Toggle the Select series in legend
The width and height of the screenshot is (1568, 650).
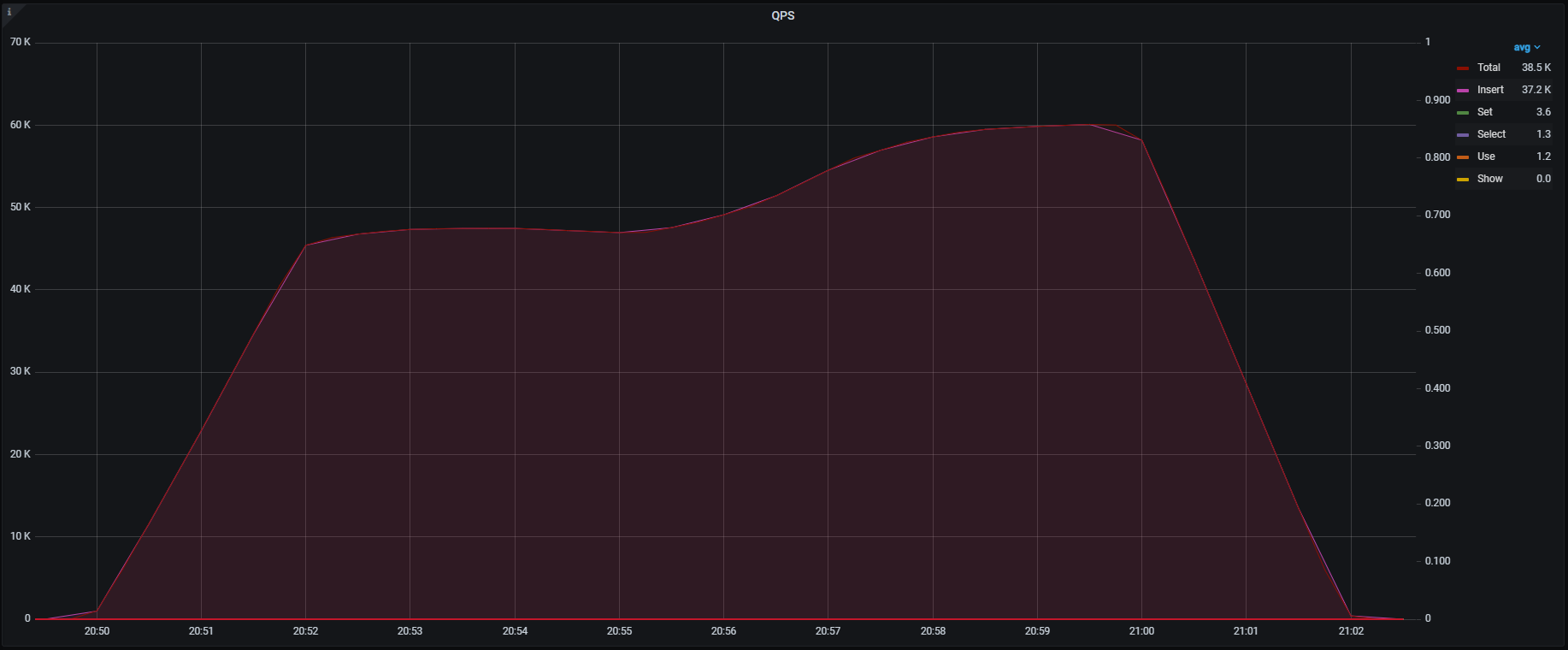click(1491, 134)
